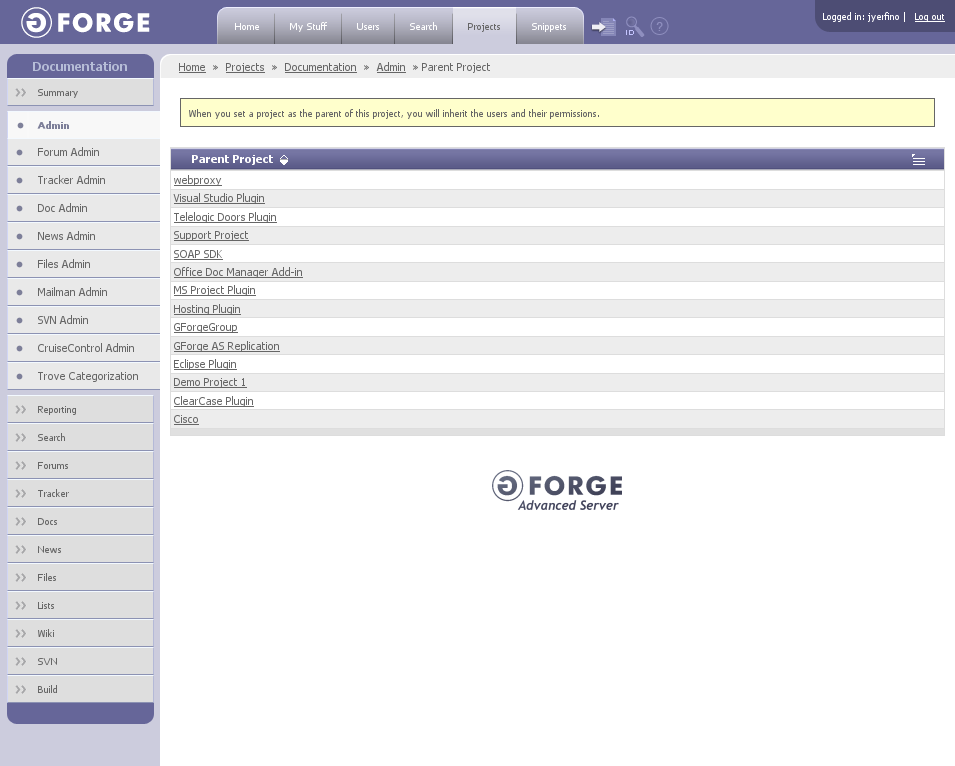The height and width of the screenshot is (766, 955).
Task: Open Trove Categorization in the sidebar
Action: coord(83,376)
